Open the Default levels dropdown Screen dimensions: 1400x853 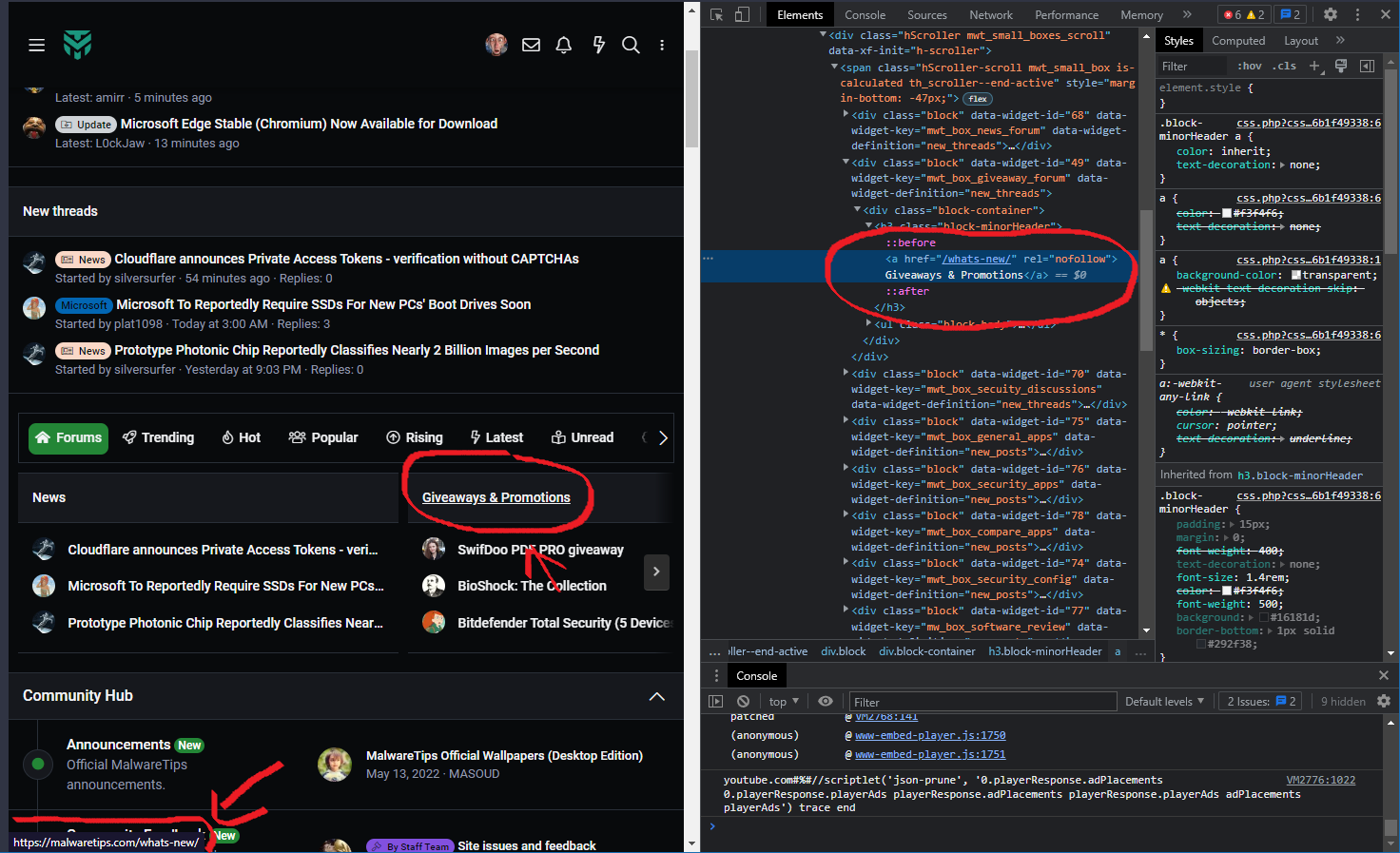click(x=1165, y=701)
